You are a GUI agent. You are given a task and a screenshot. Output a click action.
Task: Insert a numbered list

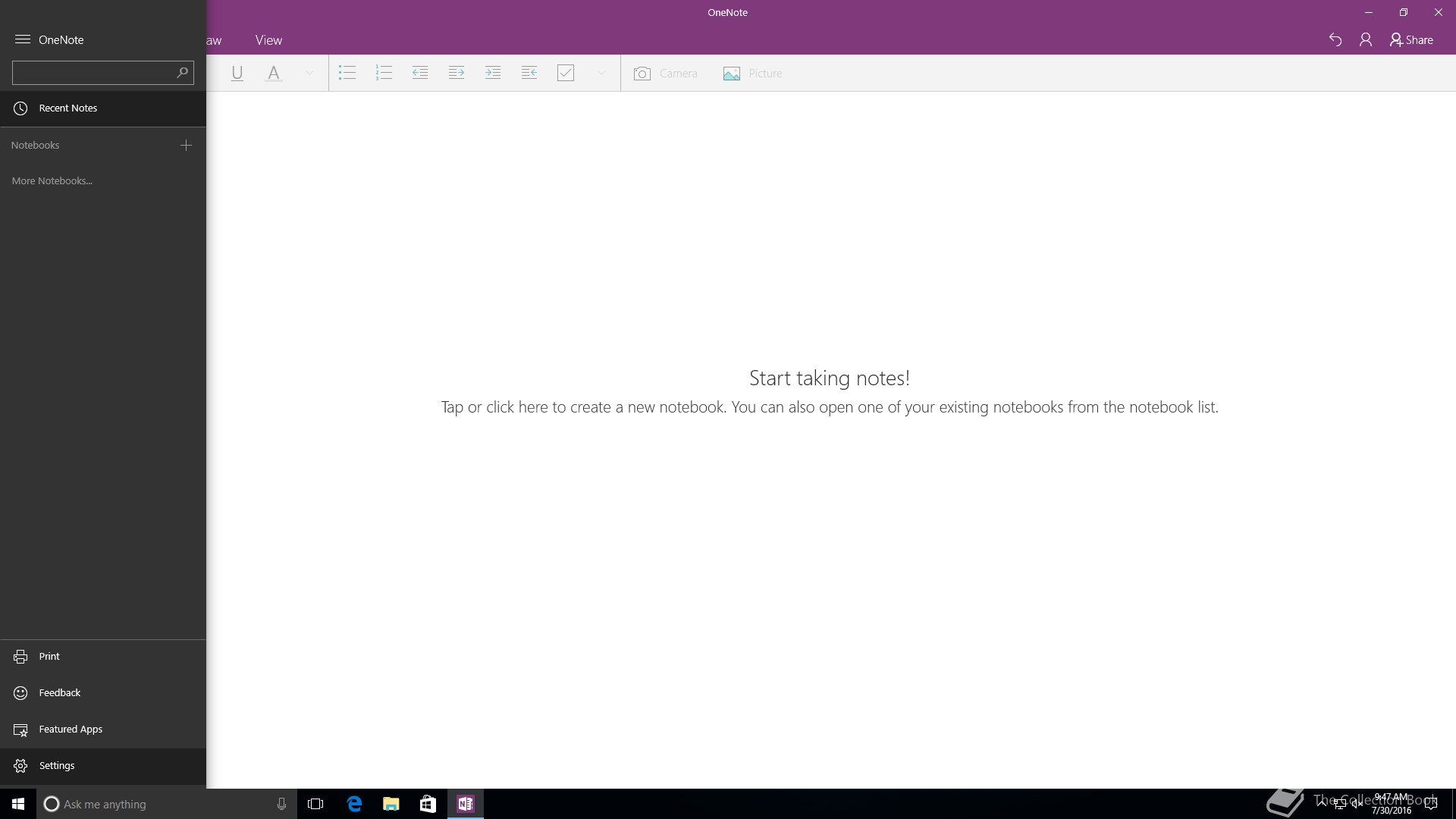click(x=384, y=74)
